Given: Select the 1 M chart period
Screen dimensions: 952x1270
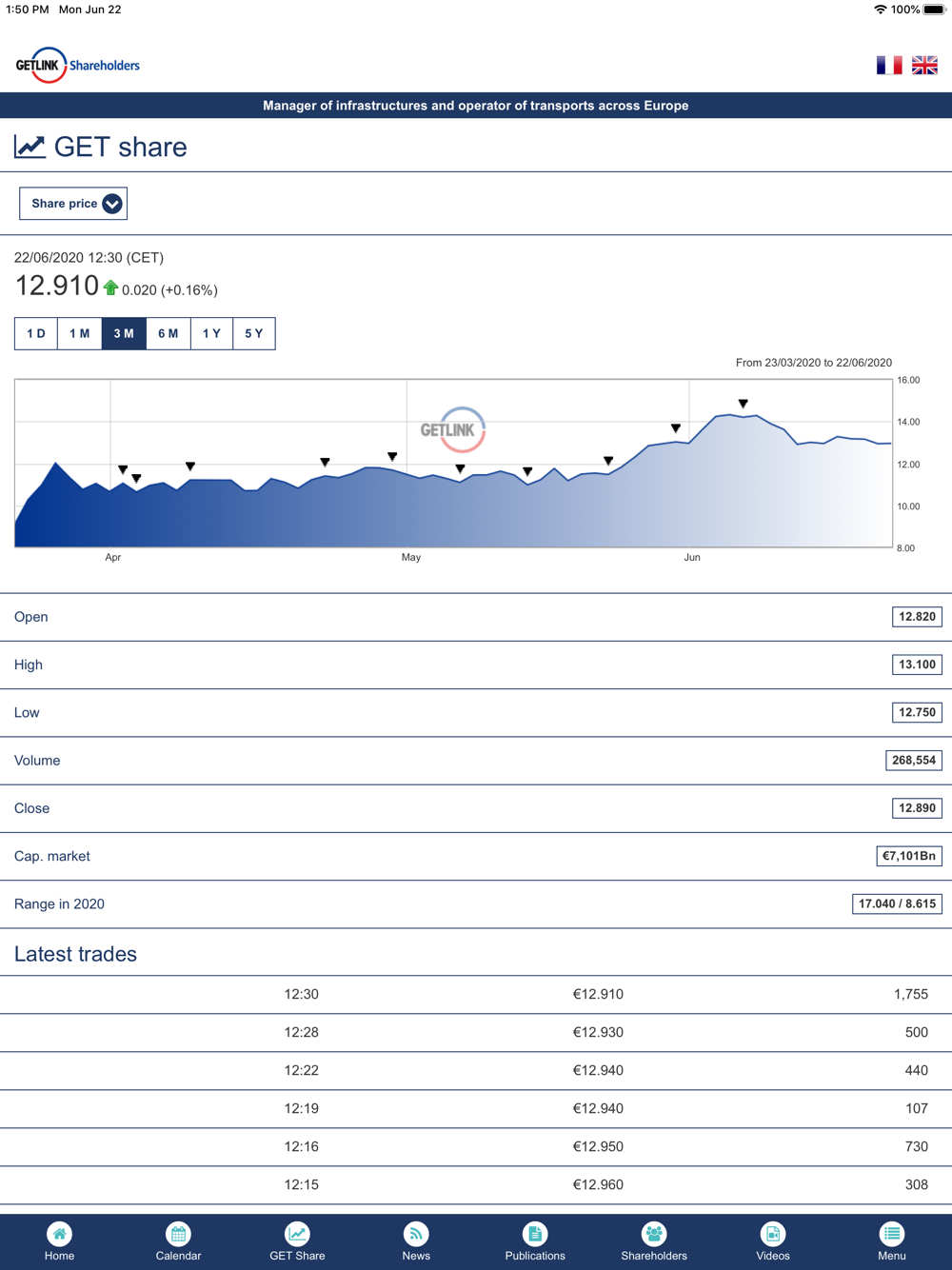Looking at the screenshot, I should 80,333.
